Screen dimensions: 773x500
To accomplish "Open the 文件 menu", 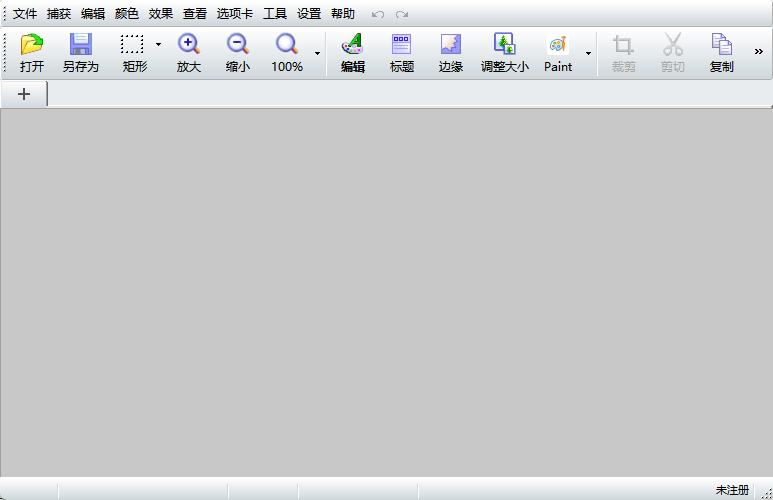I will [x=25, y=14].
